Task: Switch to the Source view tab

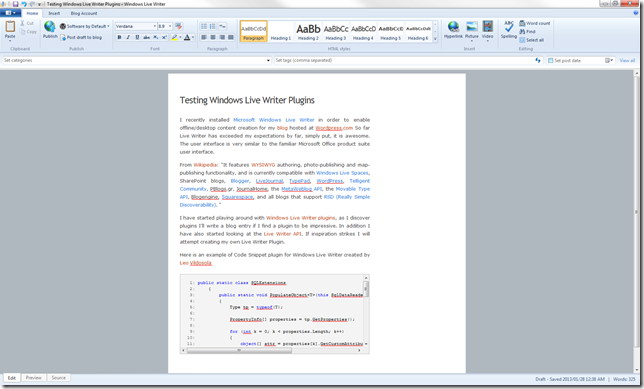Action: point(58,377)
